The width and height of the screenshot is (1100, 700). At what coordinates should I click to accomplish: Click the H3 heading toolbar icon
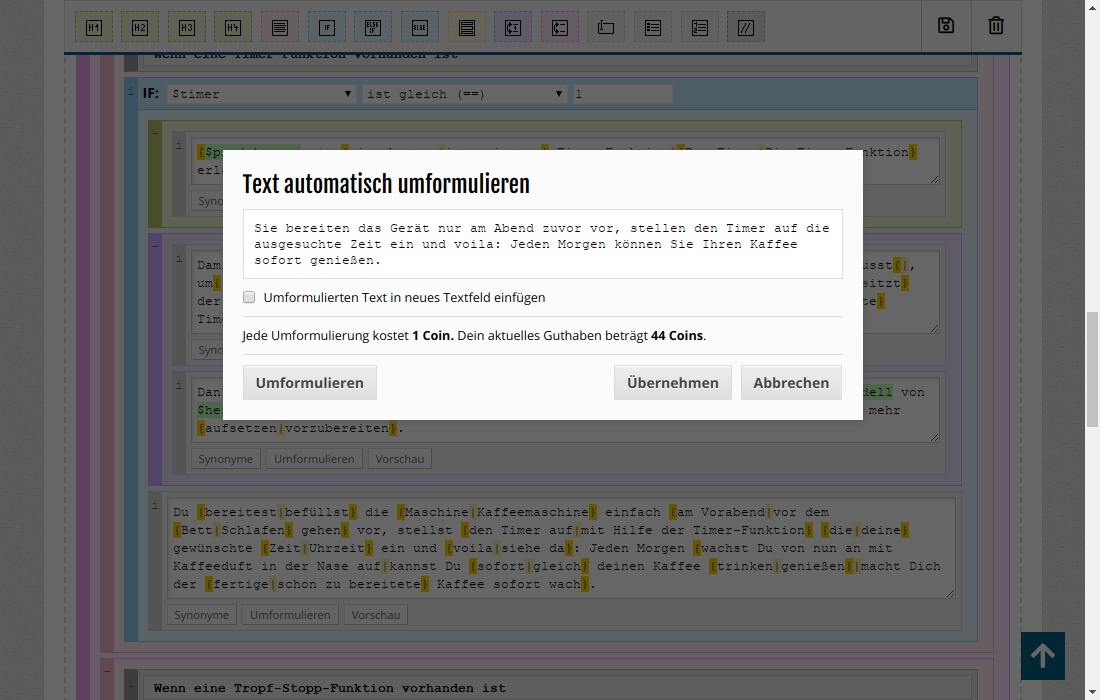(187, 28)
